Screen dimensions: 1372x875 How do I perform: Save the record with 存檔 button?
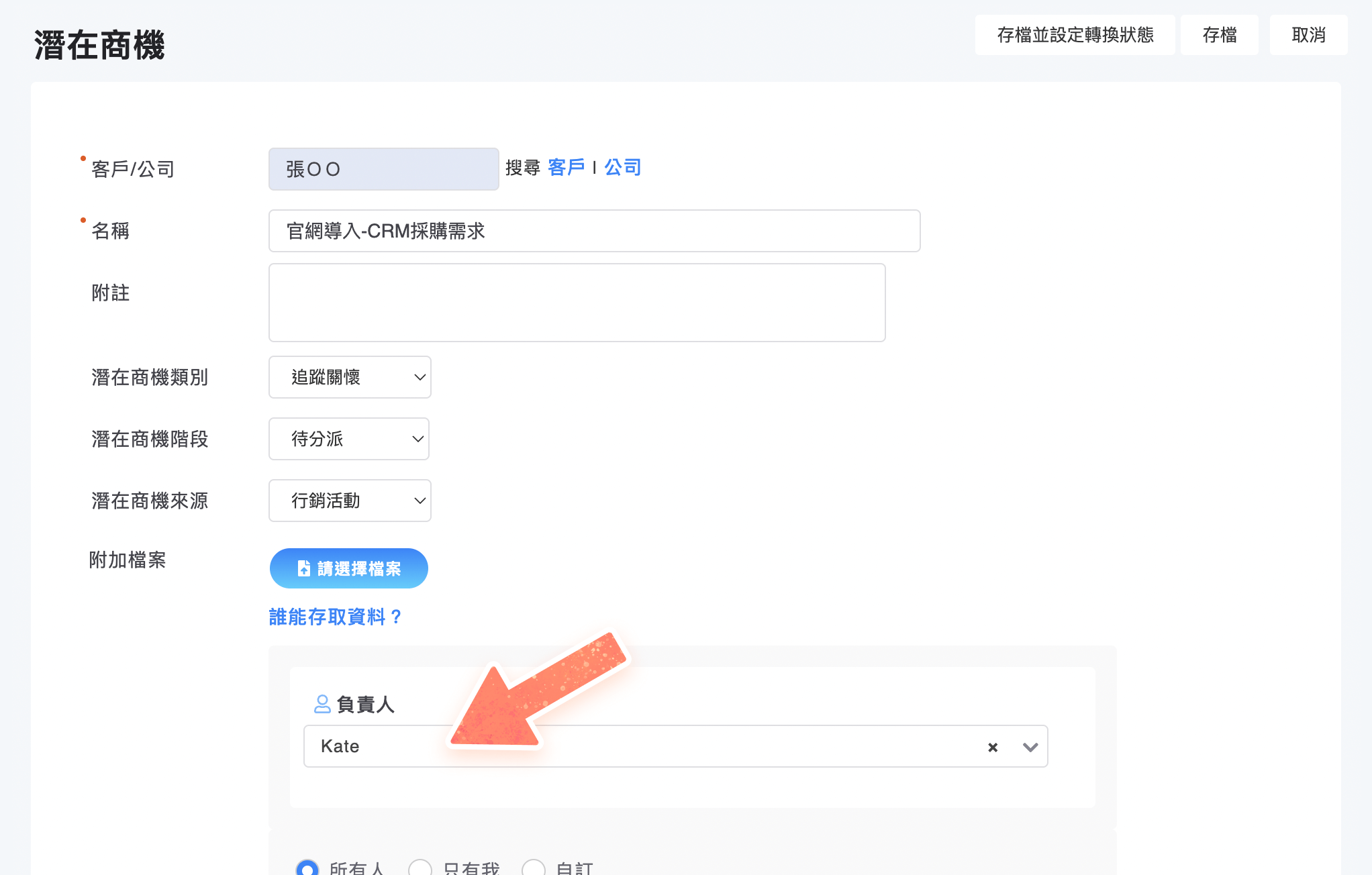click(1219, 35)
